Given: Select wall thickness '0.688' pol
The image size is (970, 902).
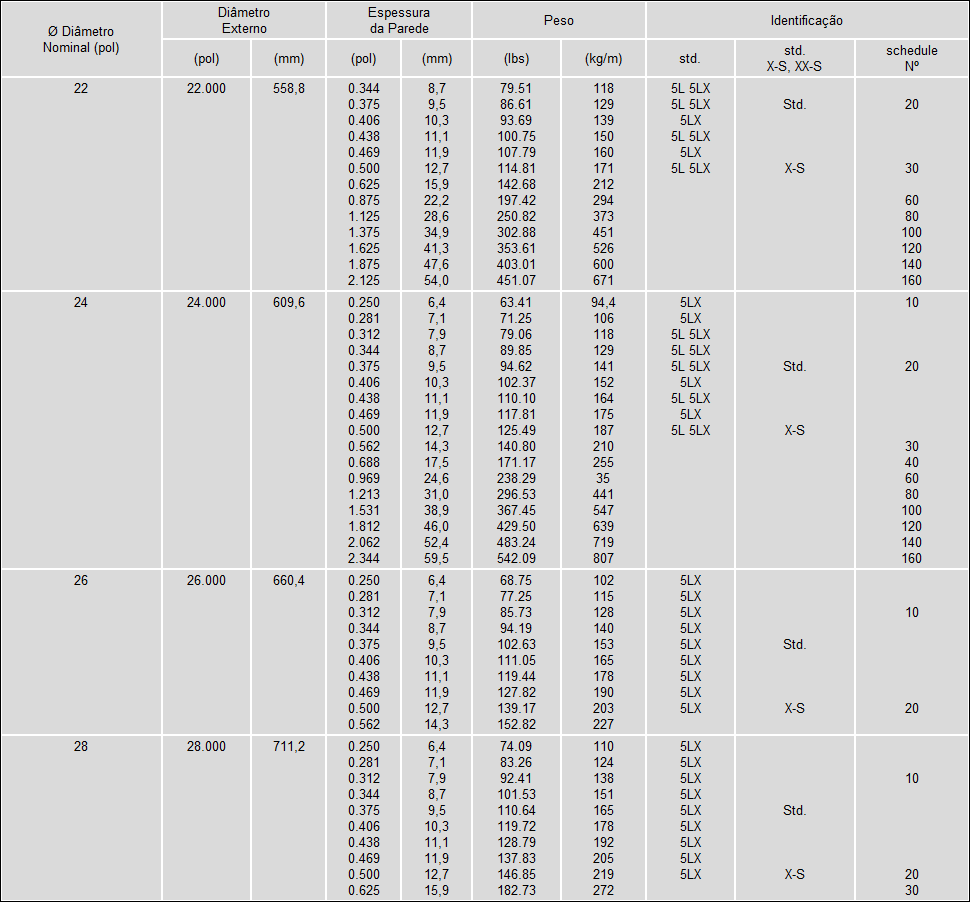Looking at the screenshot, I should coord(364,462).
